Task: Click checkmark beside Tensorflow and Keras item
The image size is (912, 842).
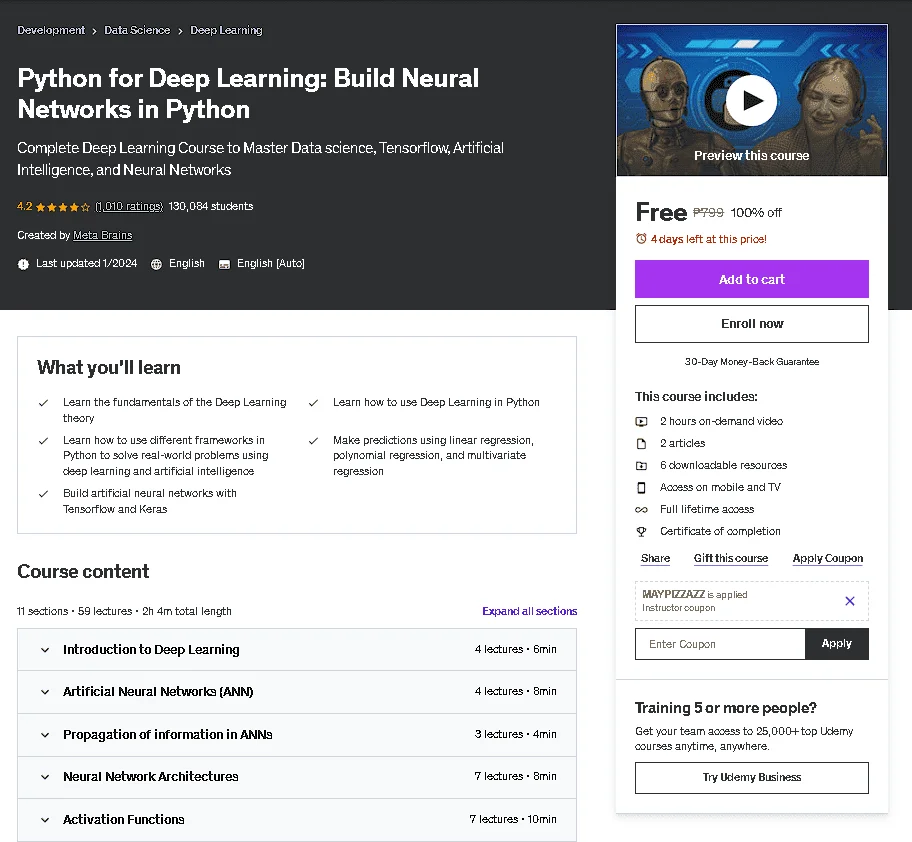Action: pos(43,494)
